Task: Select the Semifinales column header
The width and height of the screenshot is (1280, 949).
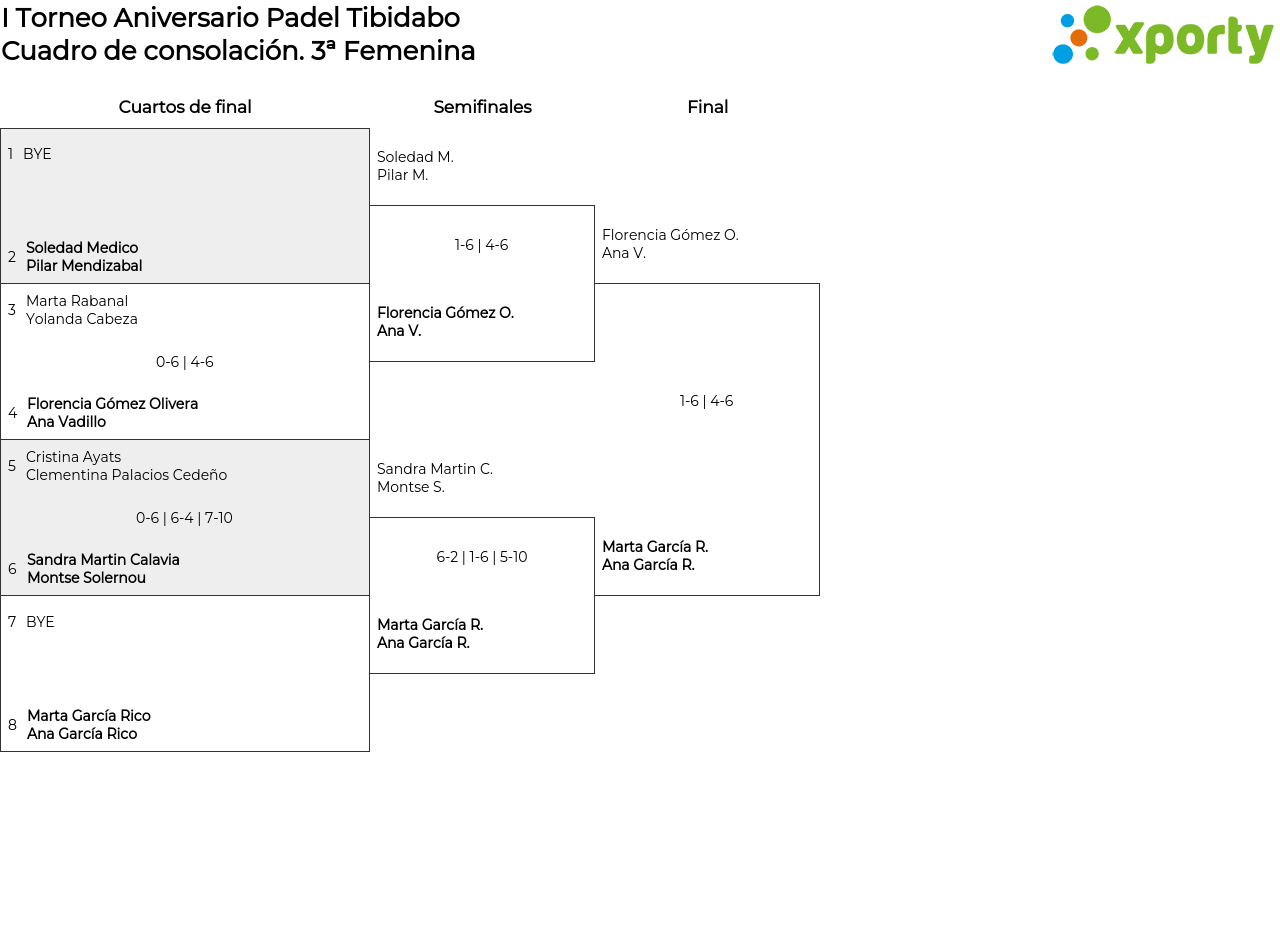Action: (482, 107)
